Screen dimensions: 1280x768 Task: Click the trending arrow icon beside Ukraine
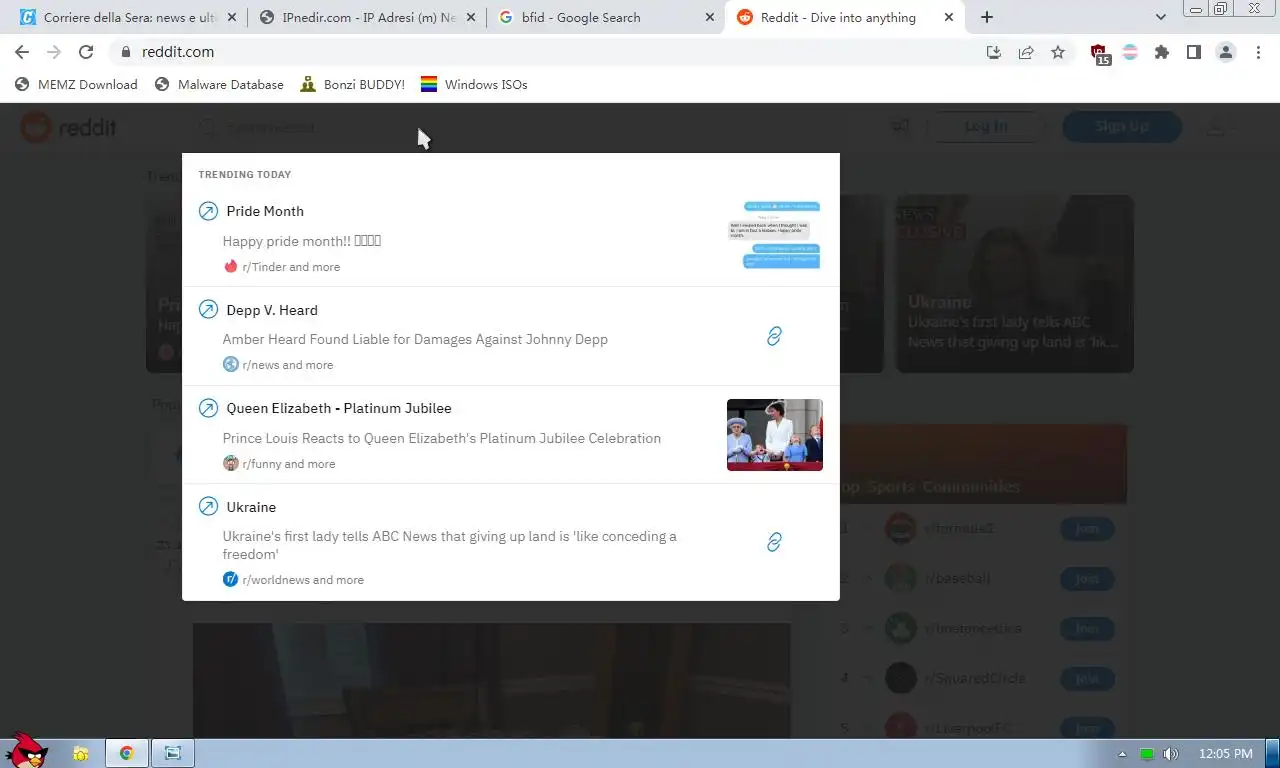208,507
